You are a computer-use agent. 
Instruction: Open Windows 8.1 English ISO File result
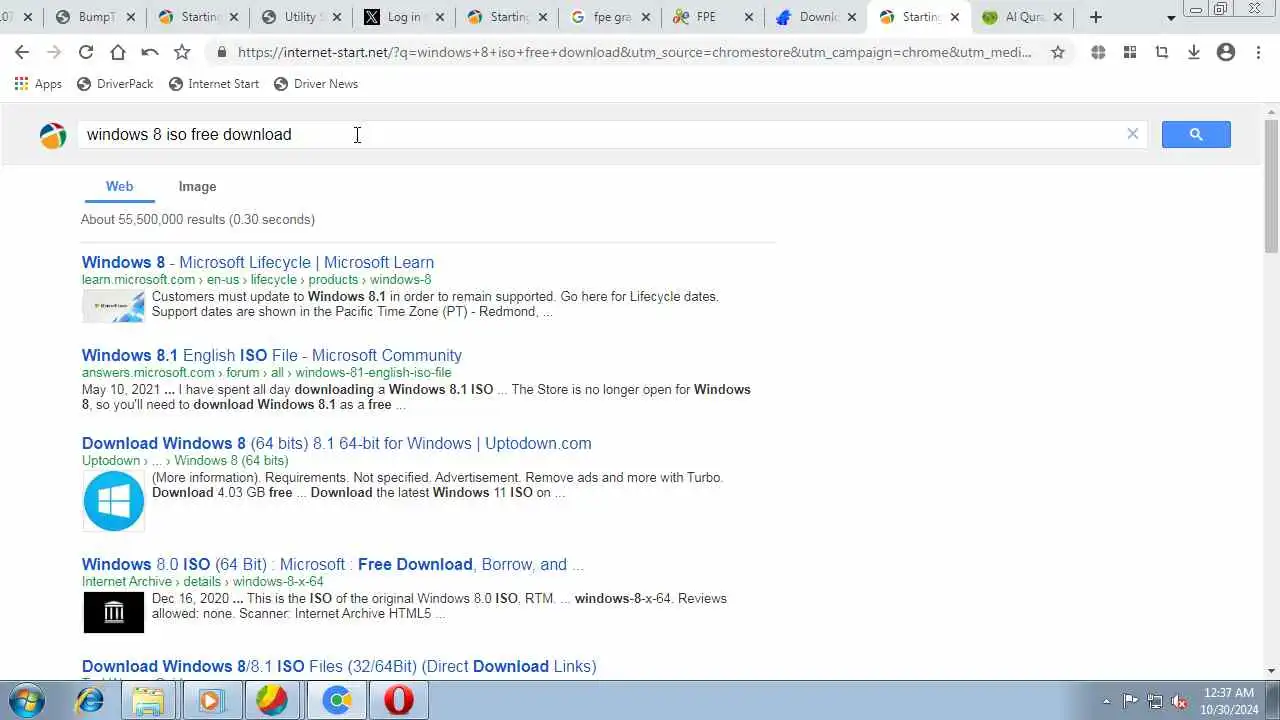point(272,355)
